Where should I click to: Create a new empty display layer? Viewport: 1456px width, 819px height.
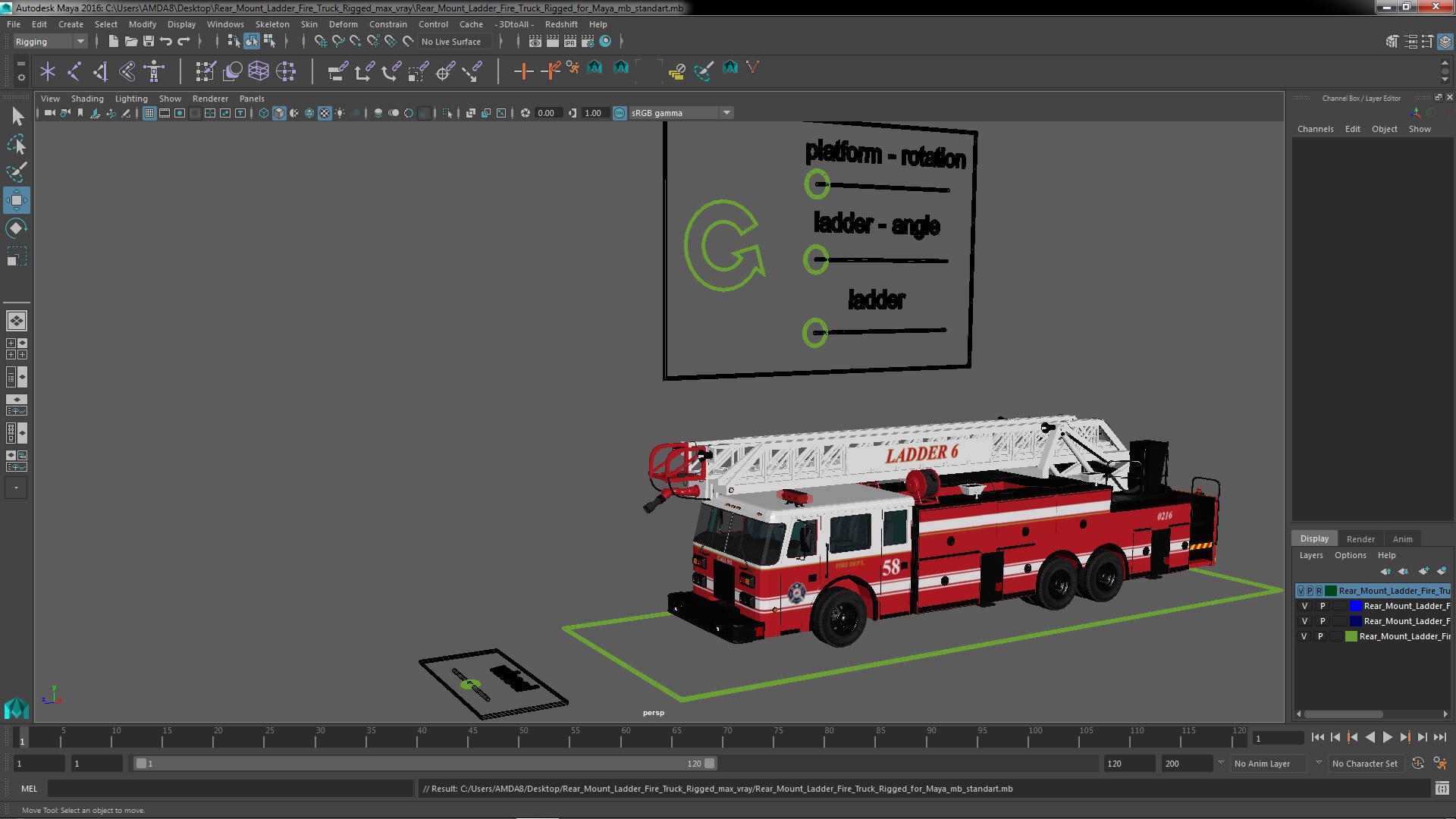pyautogui.click(x=1423, y=570)
